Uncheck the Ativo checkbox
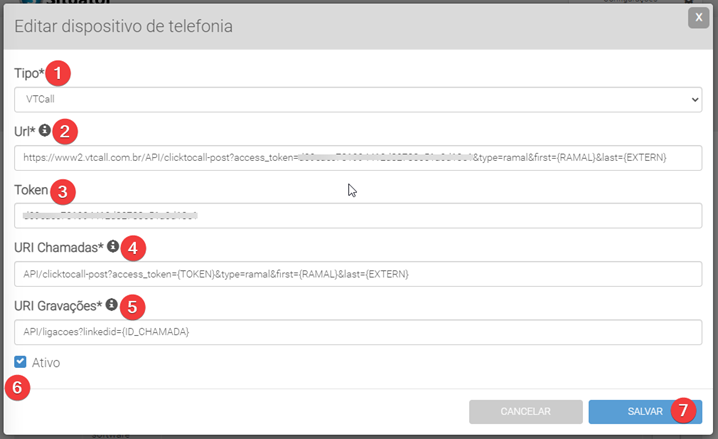718x439 pixels. pyautogui.click(x=21, y=362)
